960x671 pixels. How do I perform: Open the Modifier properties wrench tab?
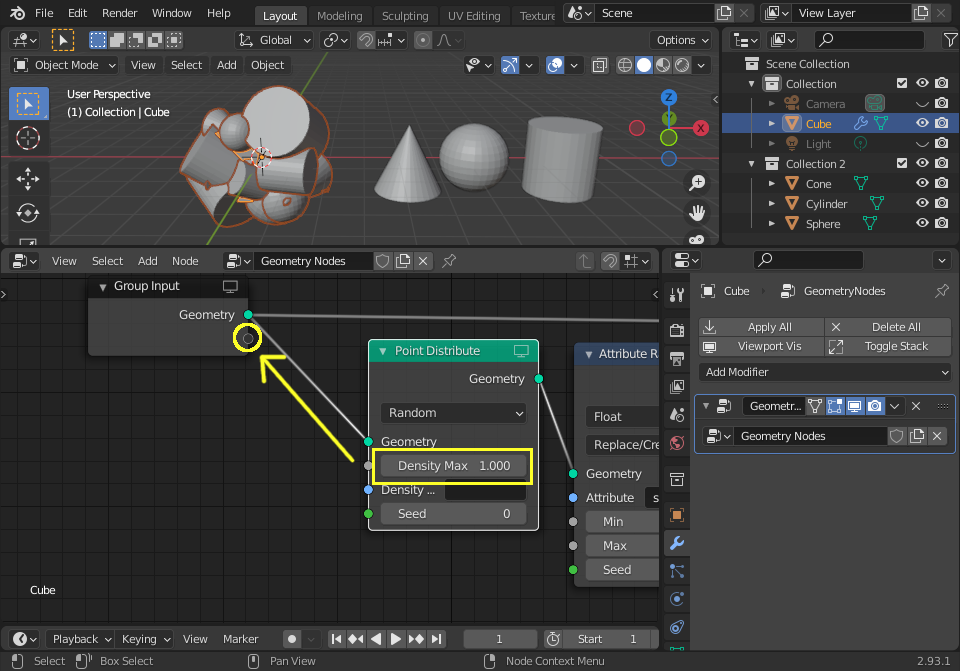[677, 543]
